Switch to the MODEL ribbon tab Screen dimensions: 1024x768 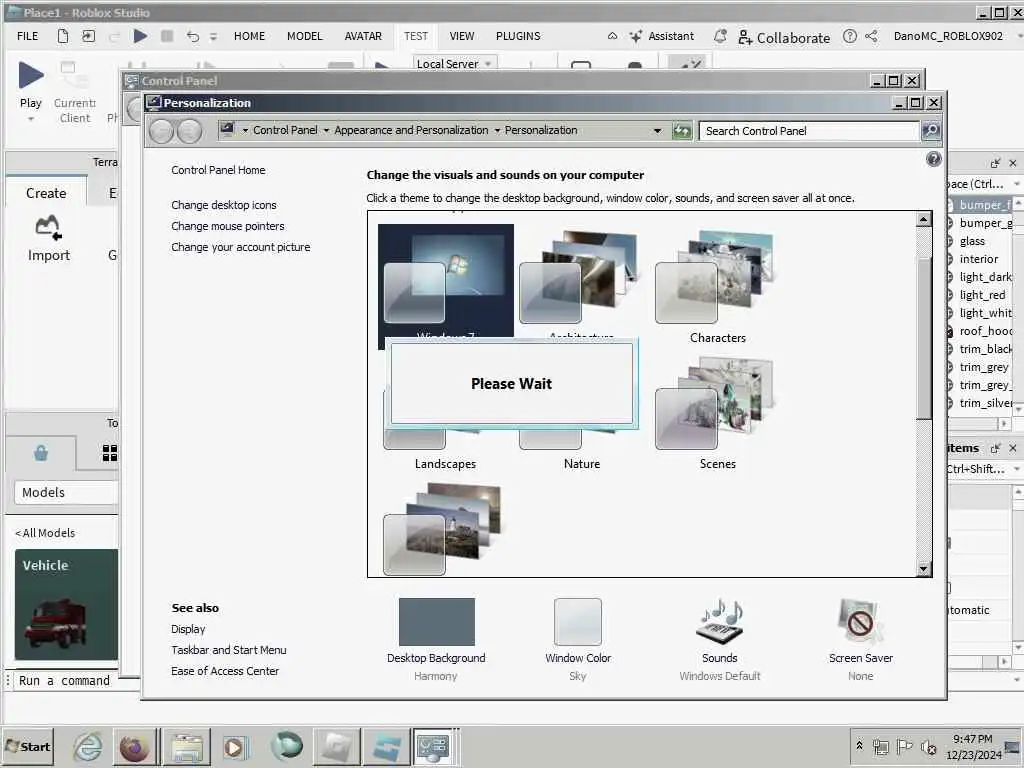(305, 37)
